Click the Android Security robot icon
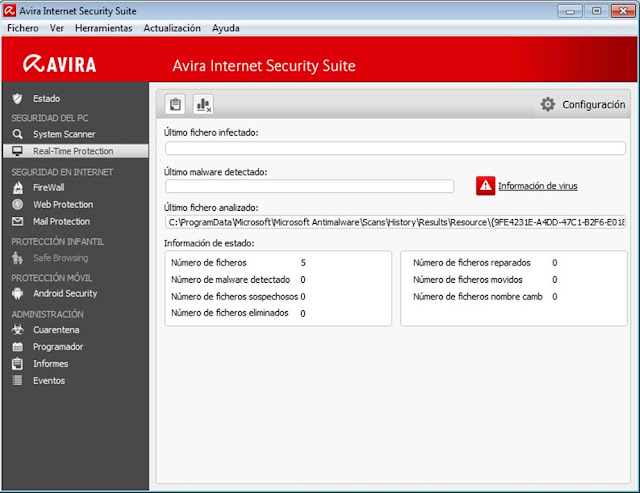Screen dimensions: 640x493 click(18, 293)
